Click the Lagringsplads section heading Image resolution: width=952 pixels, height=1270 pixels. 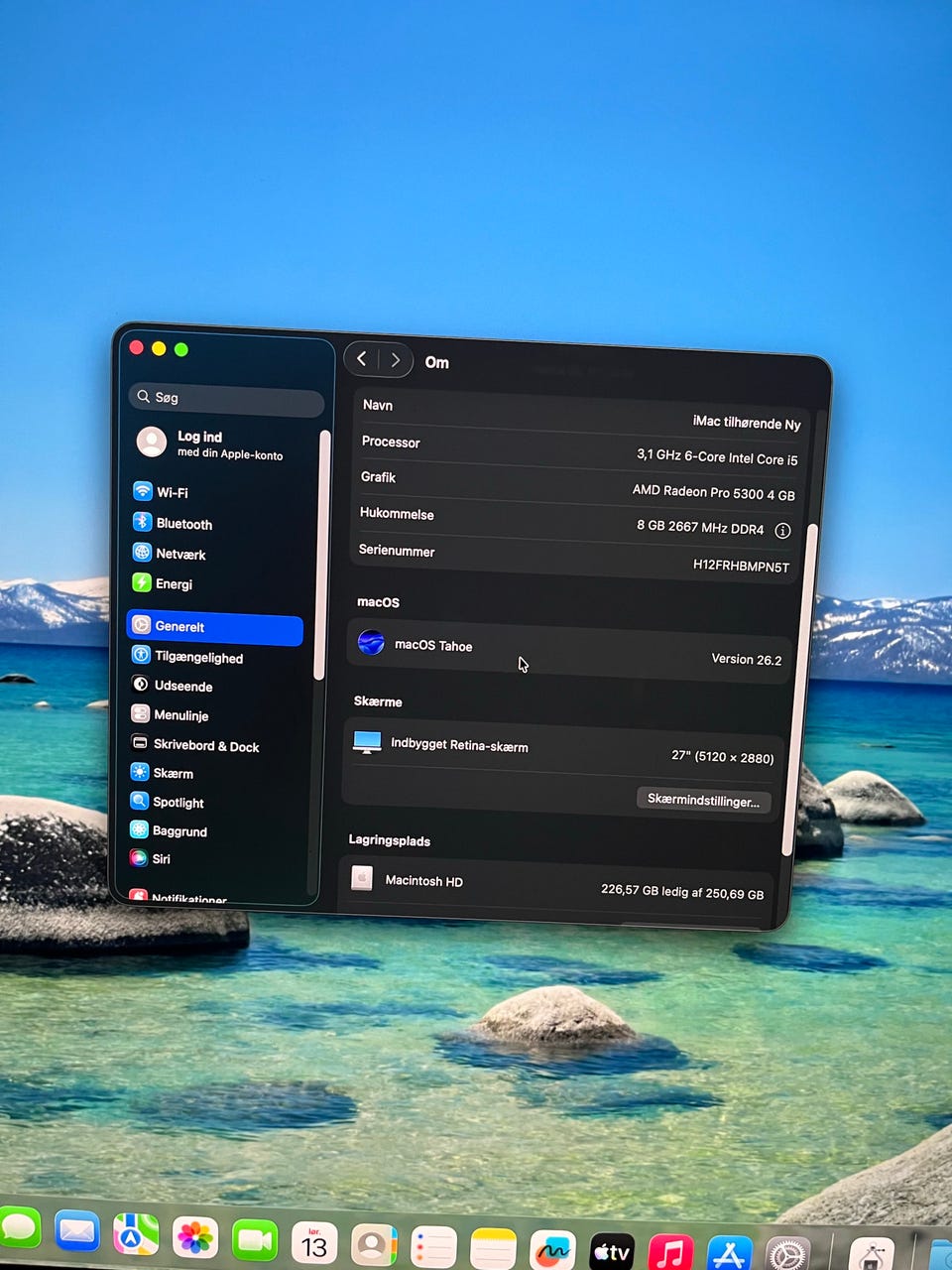(389, 840)
